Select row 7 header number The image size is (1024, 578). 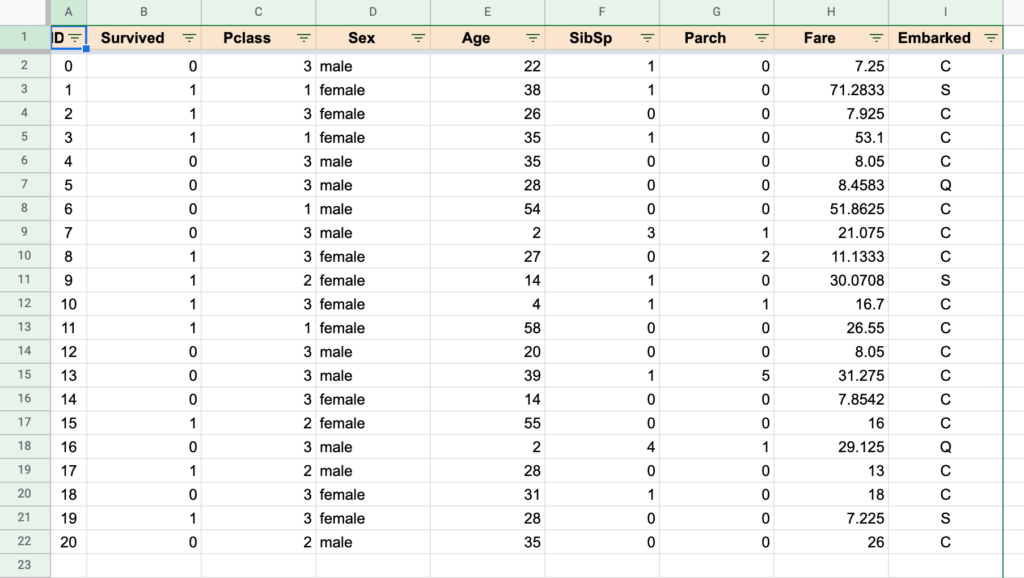(x=25, y=185)
